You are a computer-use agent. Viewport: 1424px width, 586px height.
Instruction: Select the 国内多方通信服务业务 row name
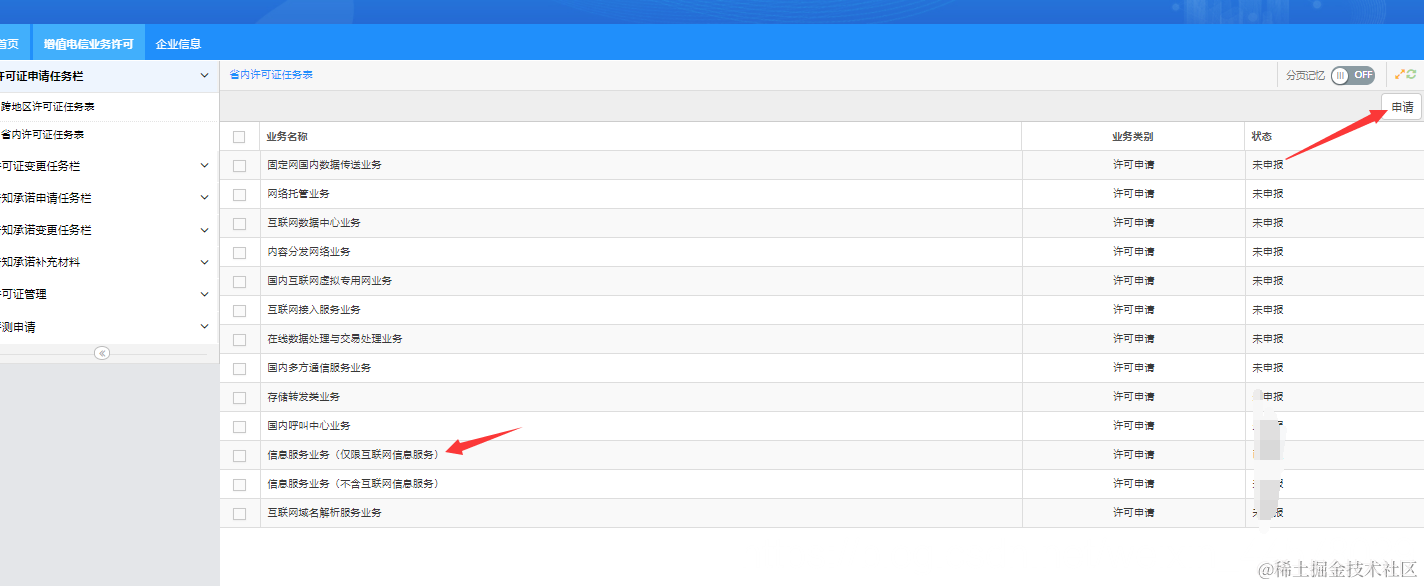click(319, 368)
